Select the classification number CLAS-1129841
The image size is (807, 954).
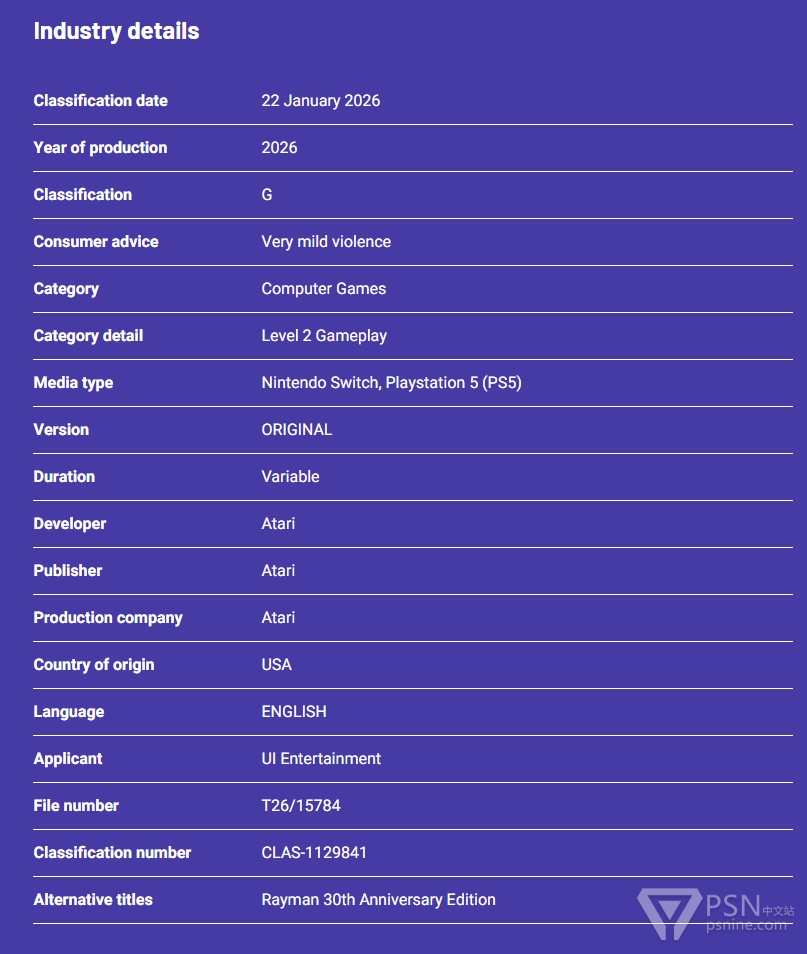(314, 853)
